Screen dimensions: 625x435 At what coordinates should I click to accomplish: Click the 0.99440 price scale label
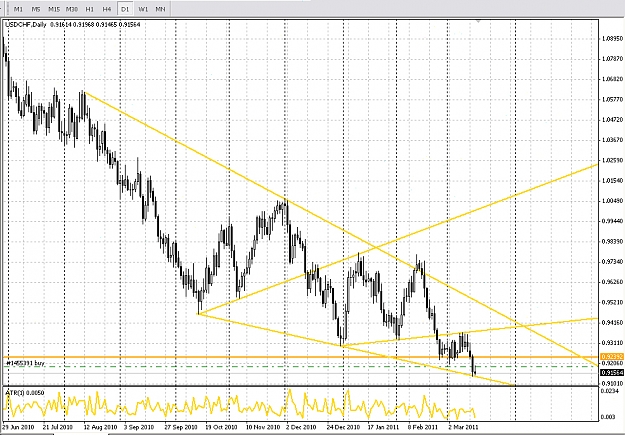click(612, 221)
